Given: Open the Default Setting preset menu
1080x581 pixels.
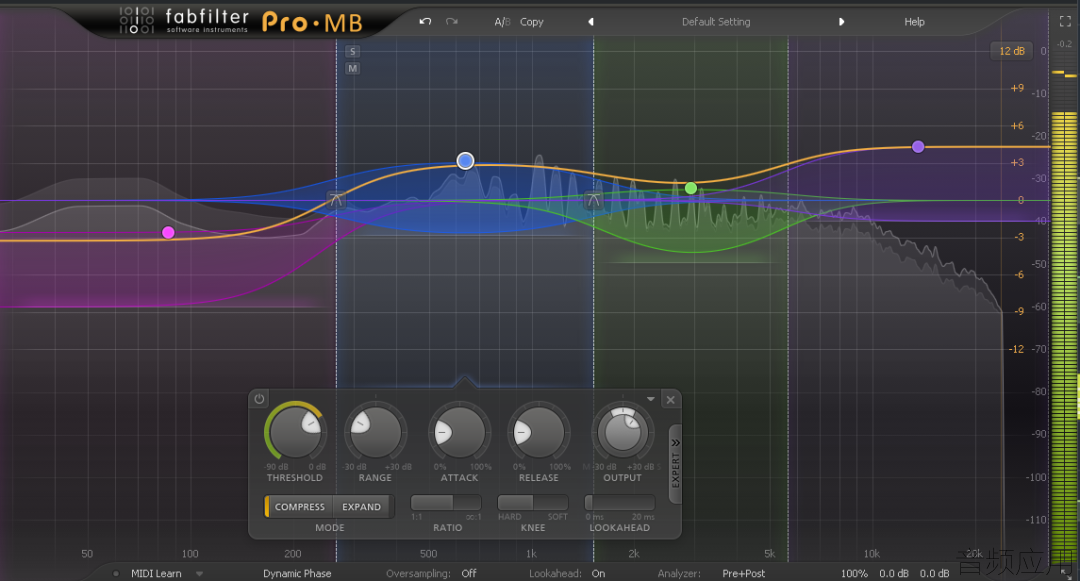Looking at the screenshot, I should (716, 22).
